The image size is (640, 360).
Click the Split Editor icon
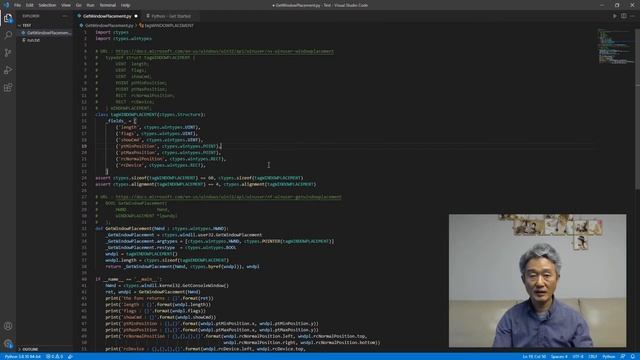(x=624, y=16)
